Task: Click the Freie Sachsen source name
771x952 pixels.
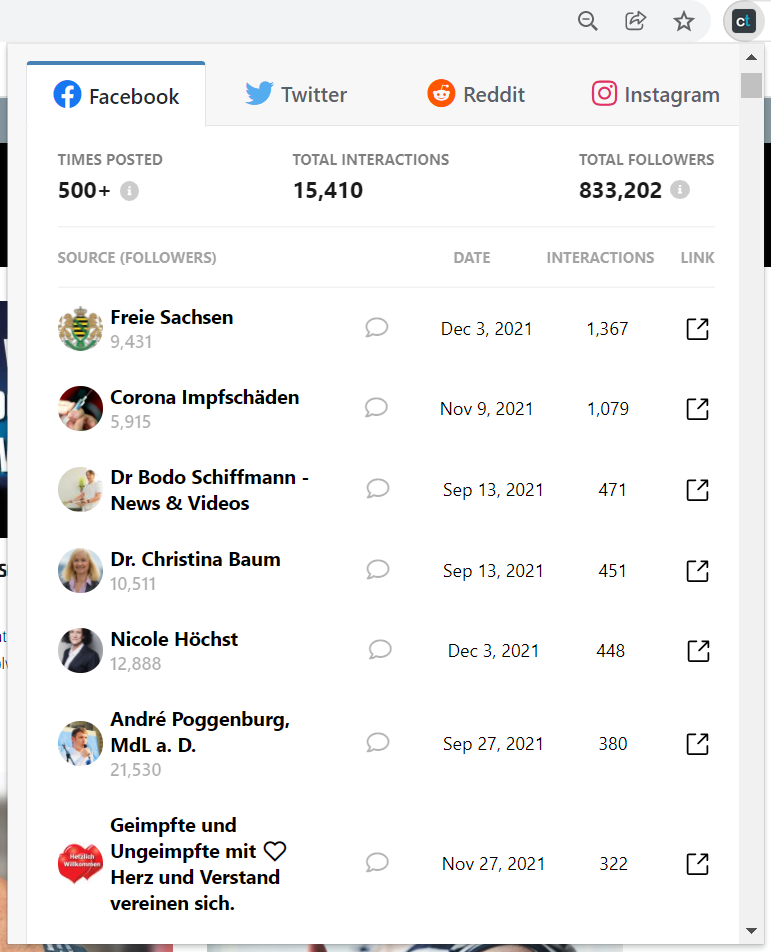Action: (x=172, y=317)
